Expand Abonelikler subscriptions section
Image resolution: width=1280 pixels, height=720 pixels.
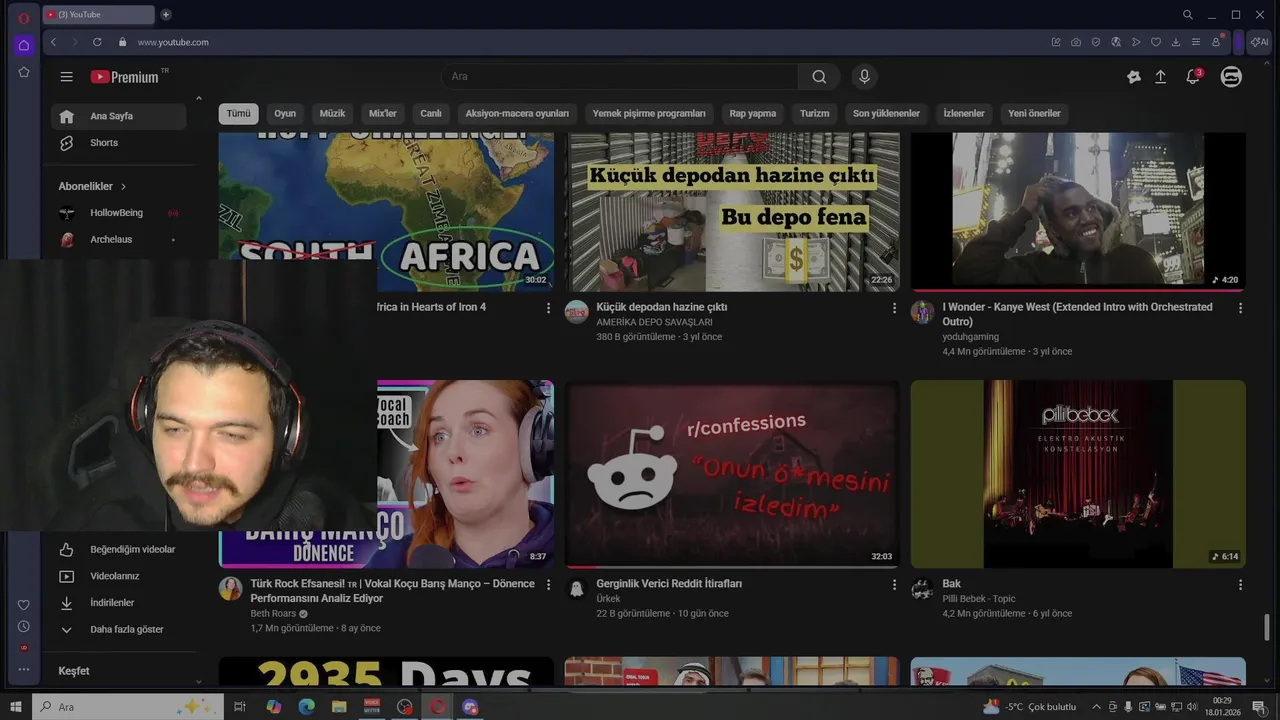point(93,186)
